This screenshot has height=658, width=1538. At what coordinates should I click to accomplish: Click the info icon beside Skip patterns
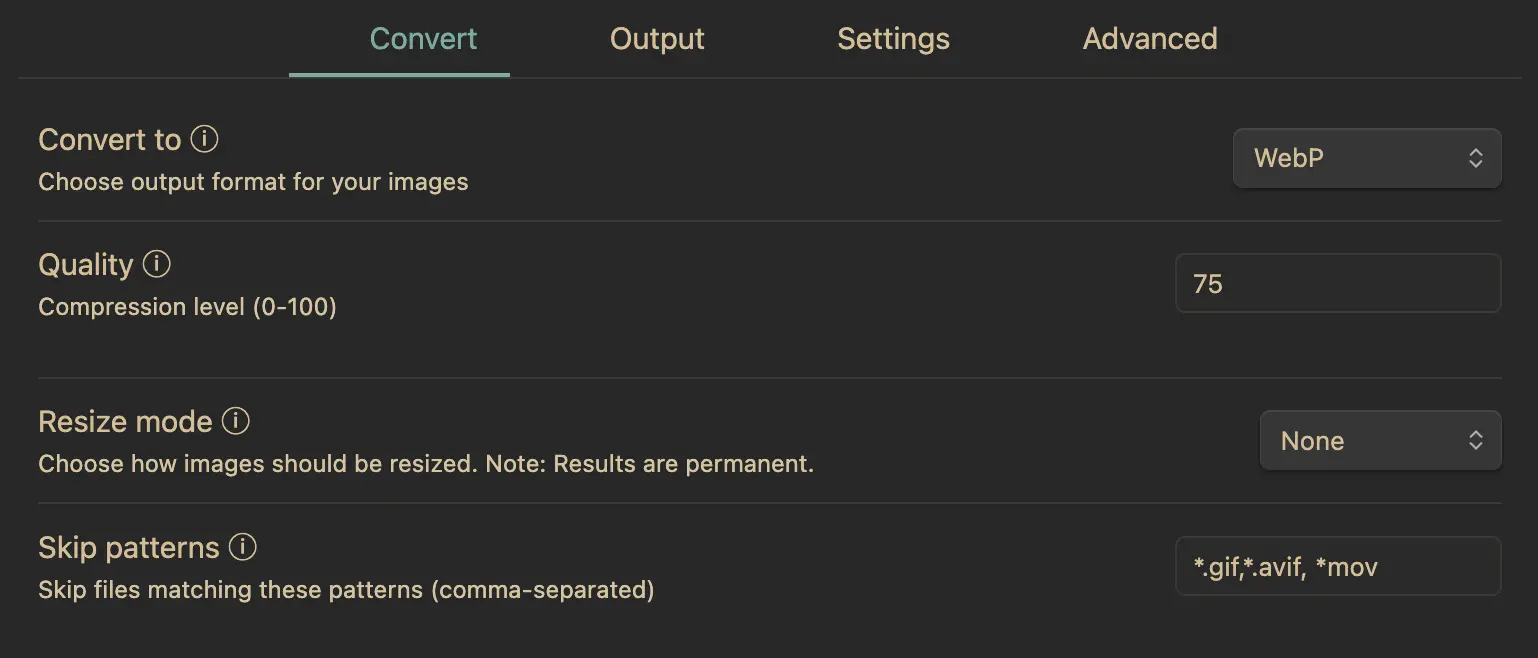(x=243, y=547)
